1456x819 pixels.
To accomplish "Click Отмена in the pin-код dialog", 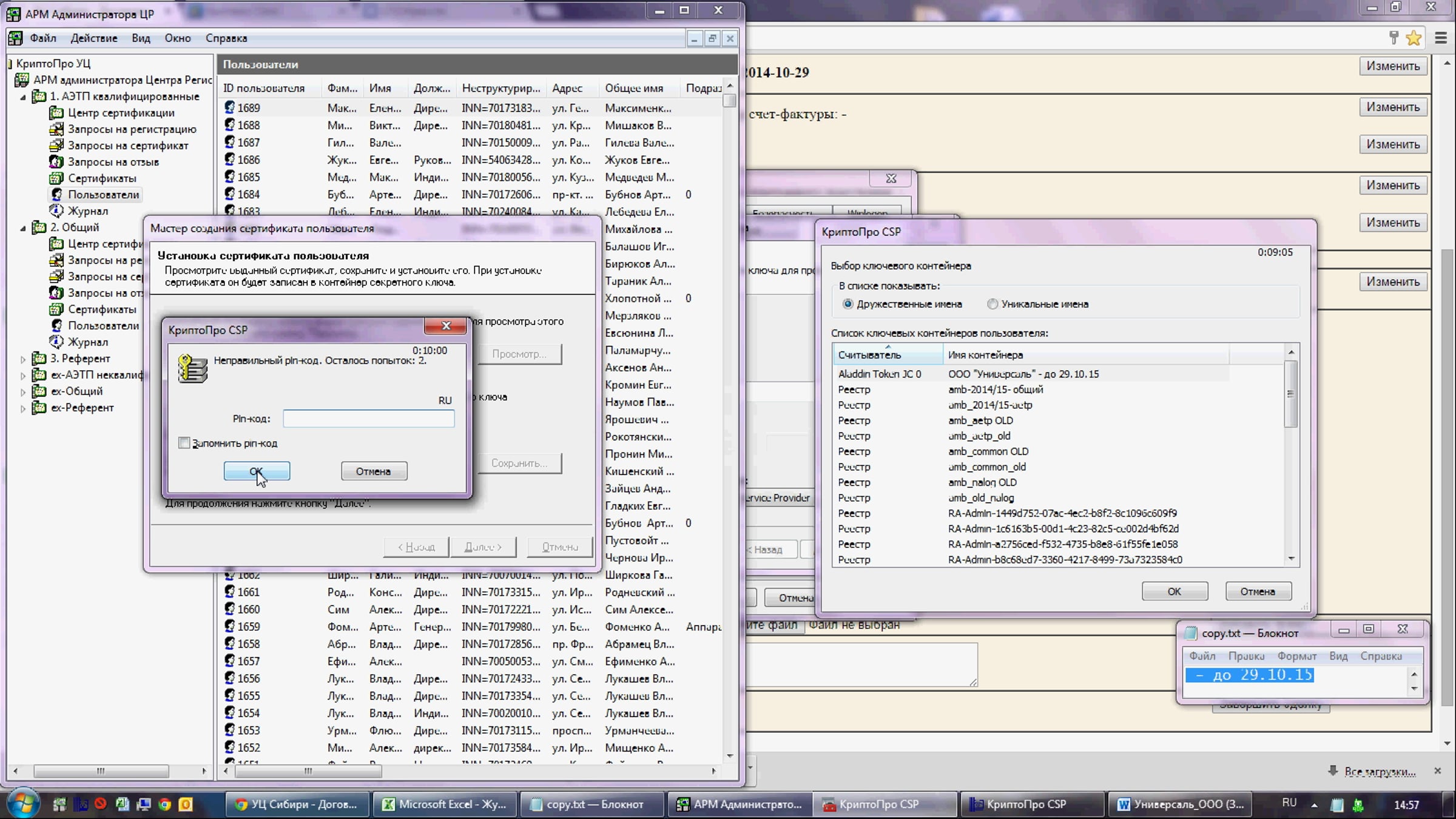I will coord(374,471).
